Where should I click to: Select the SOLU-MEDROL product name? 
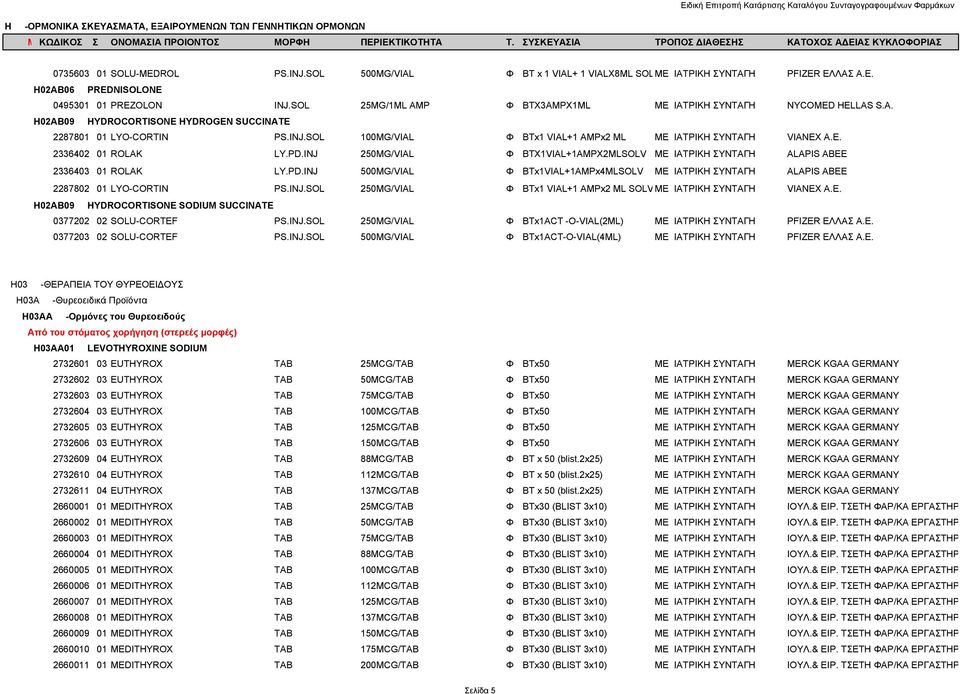[x=144, y=73]
